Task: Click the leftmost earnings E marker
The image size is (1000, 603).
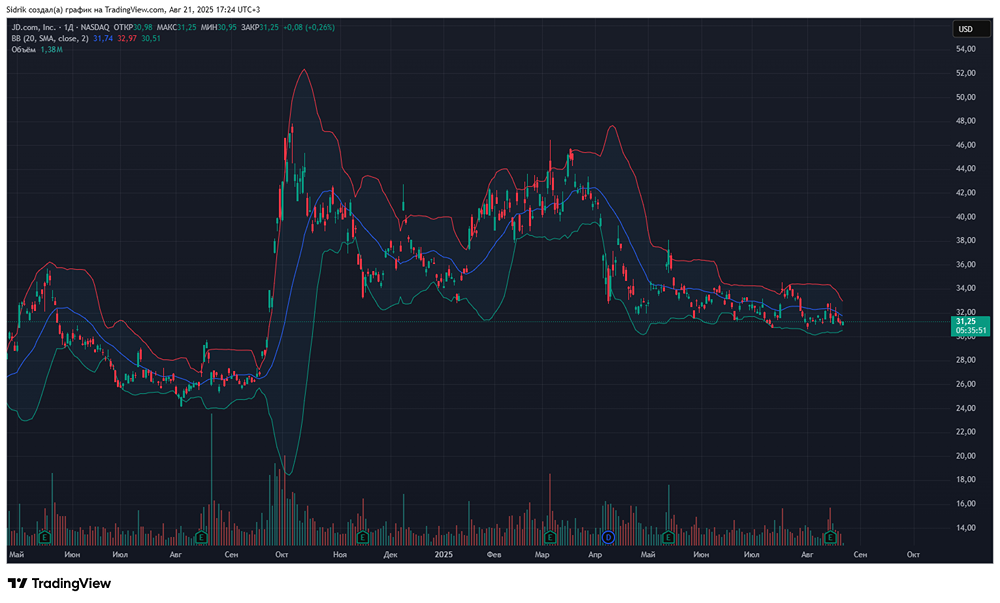Action: click(45, 538)
